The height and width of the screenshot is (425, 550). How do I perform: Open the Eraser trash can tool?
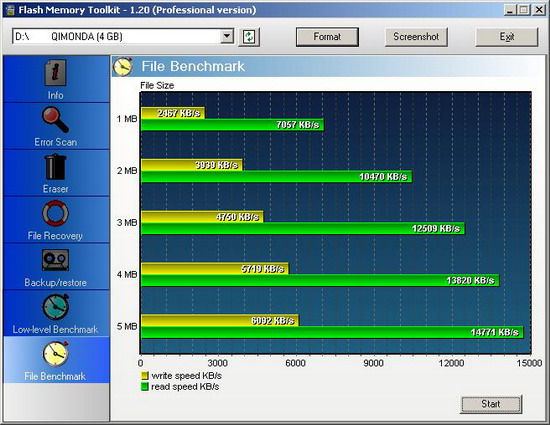click(55, 167)
